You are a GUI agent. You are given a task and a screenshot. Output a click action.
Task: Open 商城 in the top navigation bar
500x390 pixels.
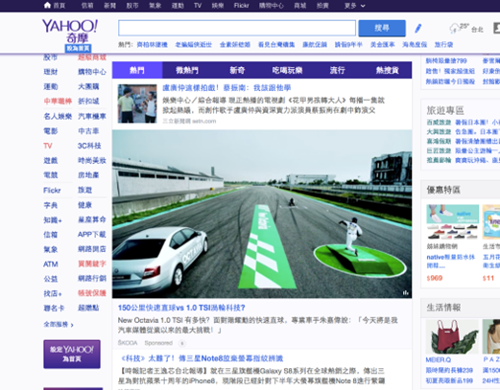(300, 6)
